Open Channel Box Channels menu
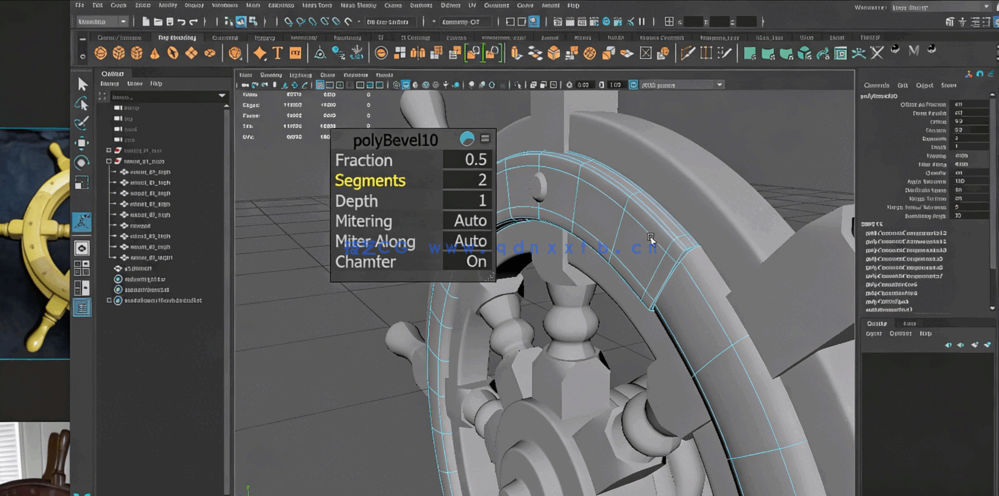Viewport: 999px width, 496px height. (877, 85)
